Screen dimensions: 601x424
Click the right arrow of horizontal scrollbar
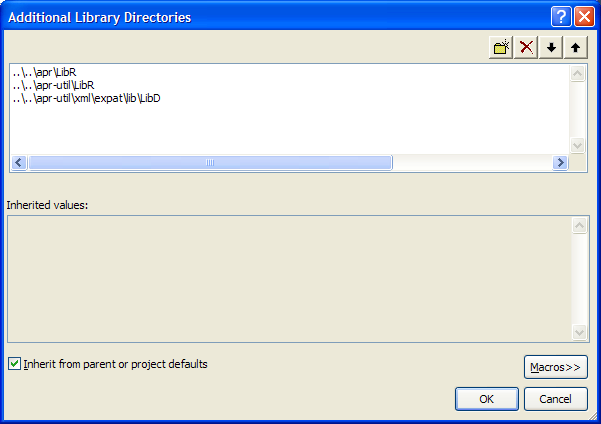560,163
